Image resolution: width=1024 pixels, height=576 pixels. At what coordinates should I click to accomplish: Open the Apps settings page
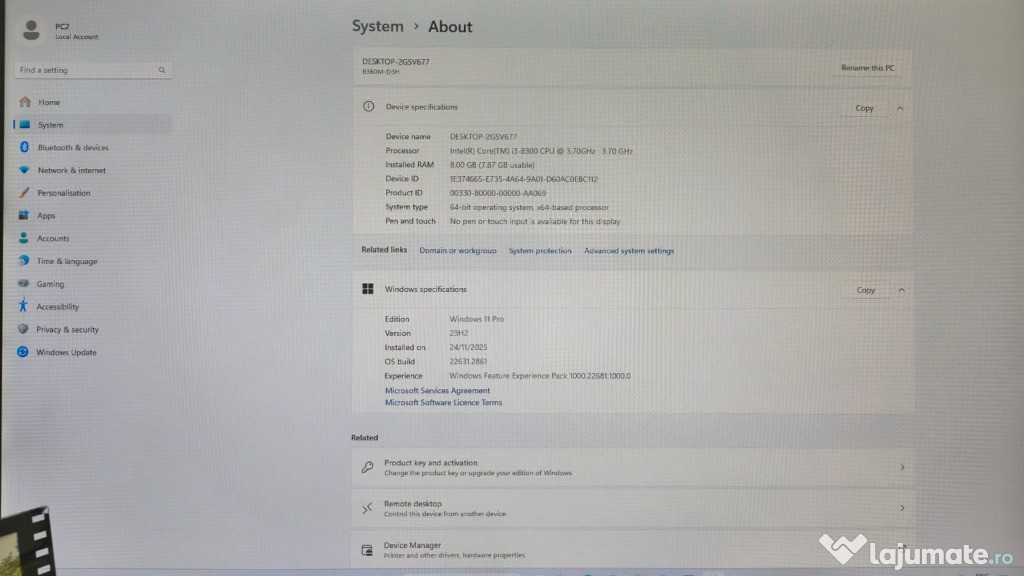pos(46,216)
